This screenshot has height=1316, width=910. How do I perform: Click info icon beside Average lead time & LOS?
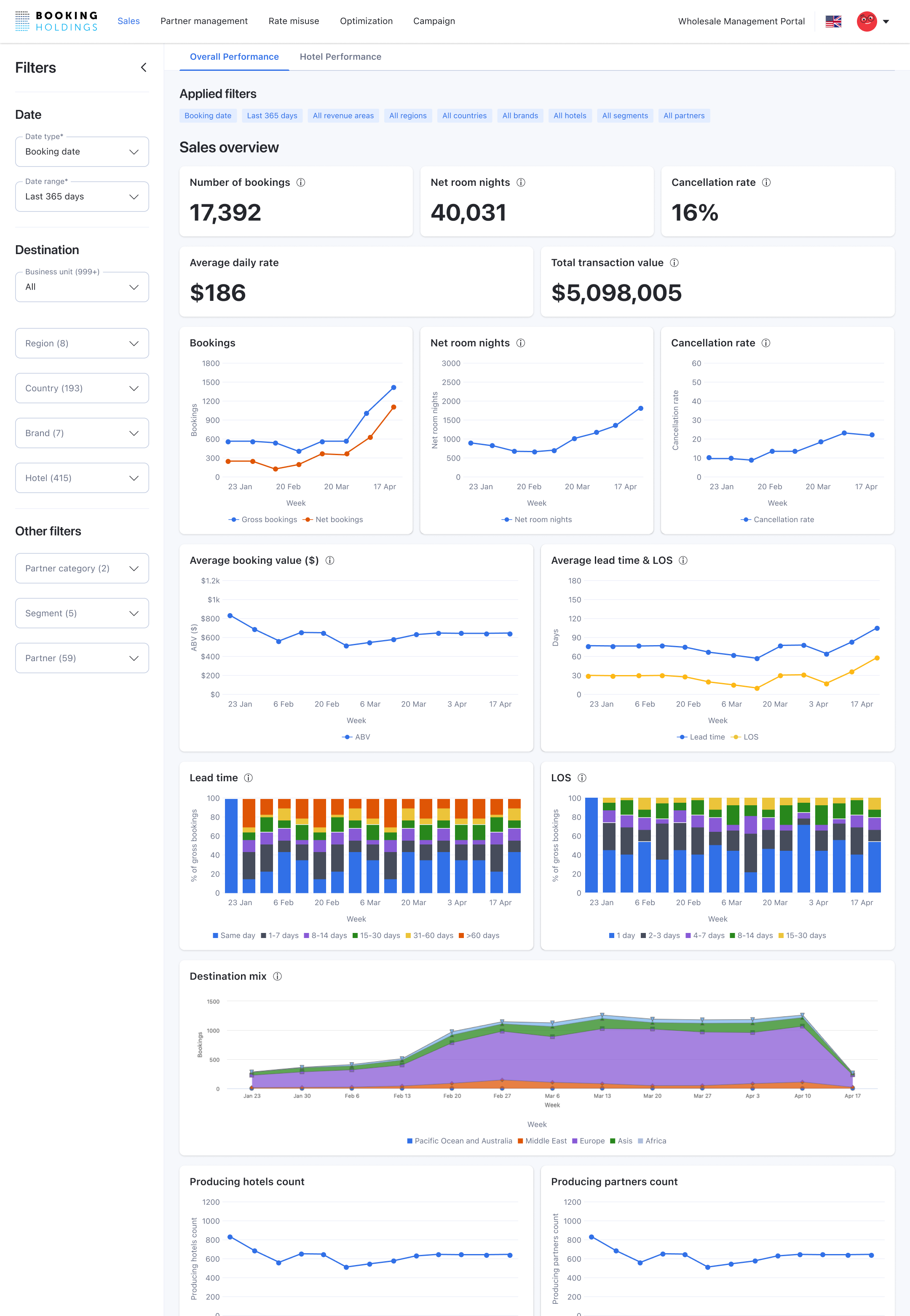pyautogui.click(x=683, y=560)
